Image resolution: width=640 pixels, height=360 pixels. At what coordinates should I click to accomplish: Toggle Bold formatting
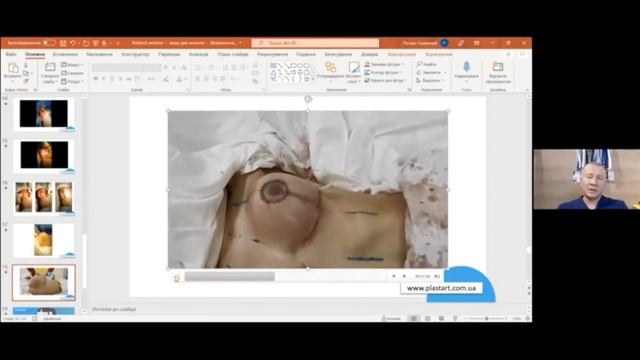tap(96, 79)
